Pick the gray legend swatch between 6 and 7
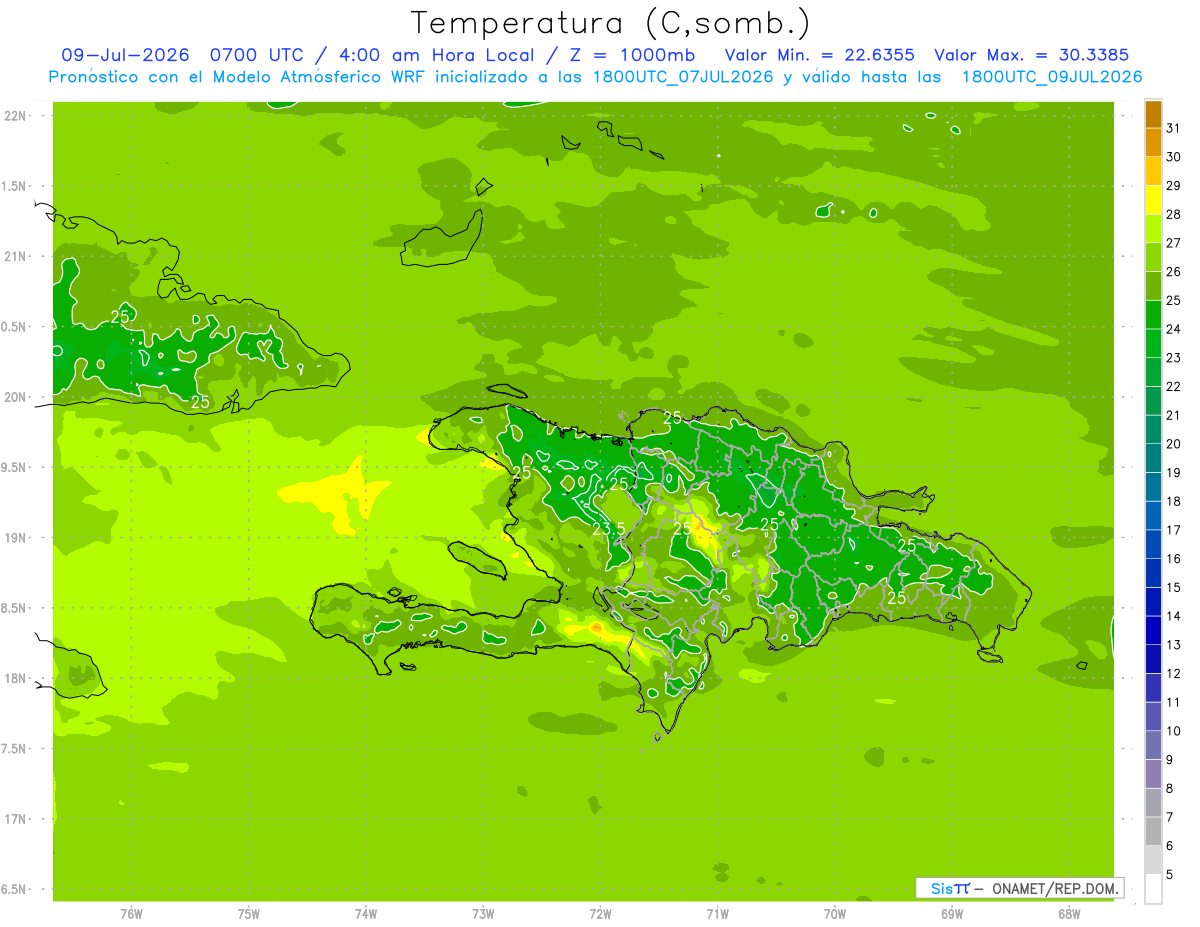Screen dimensions: 1200x927 click(x=1153, y=831)
